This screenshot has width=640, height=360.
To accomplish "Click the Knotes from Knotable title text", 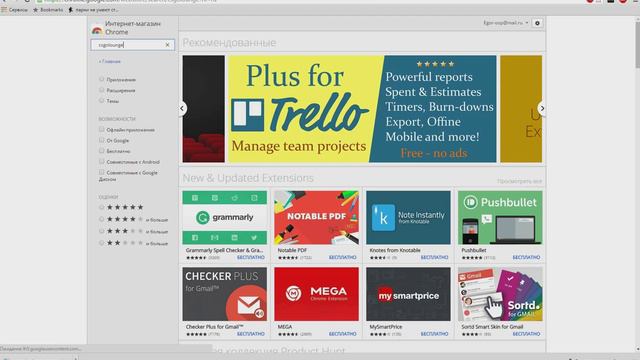I will [395, 250].
